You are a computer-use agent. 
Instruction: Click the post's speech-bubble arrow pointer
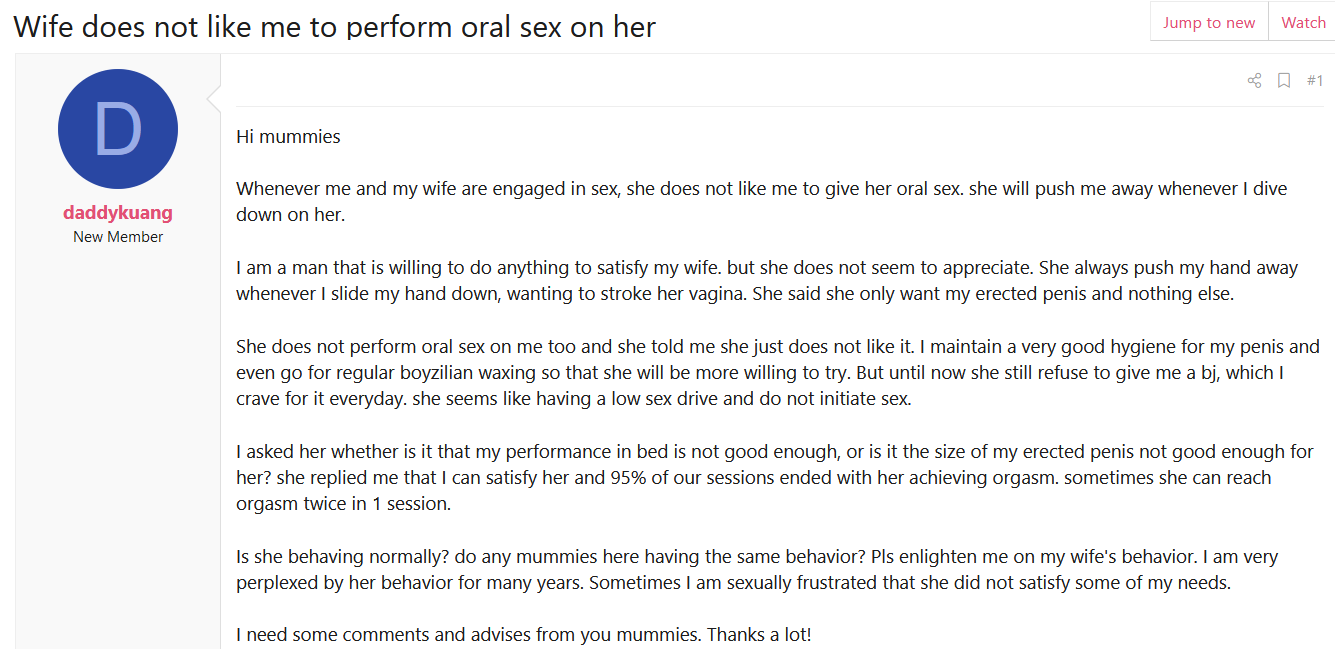(x=213, y=98)
